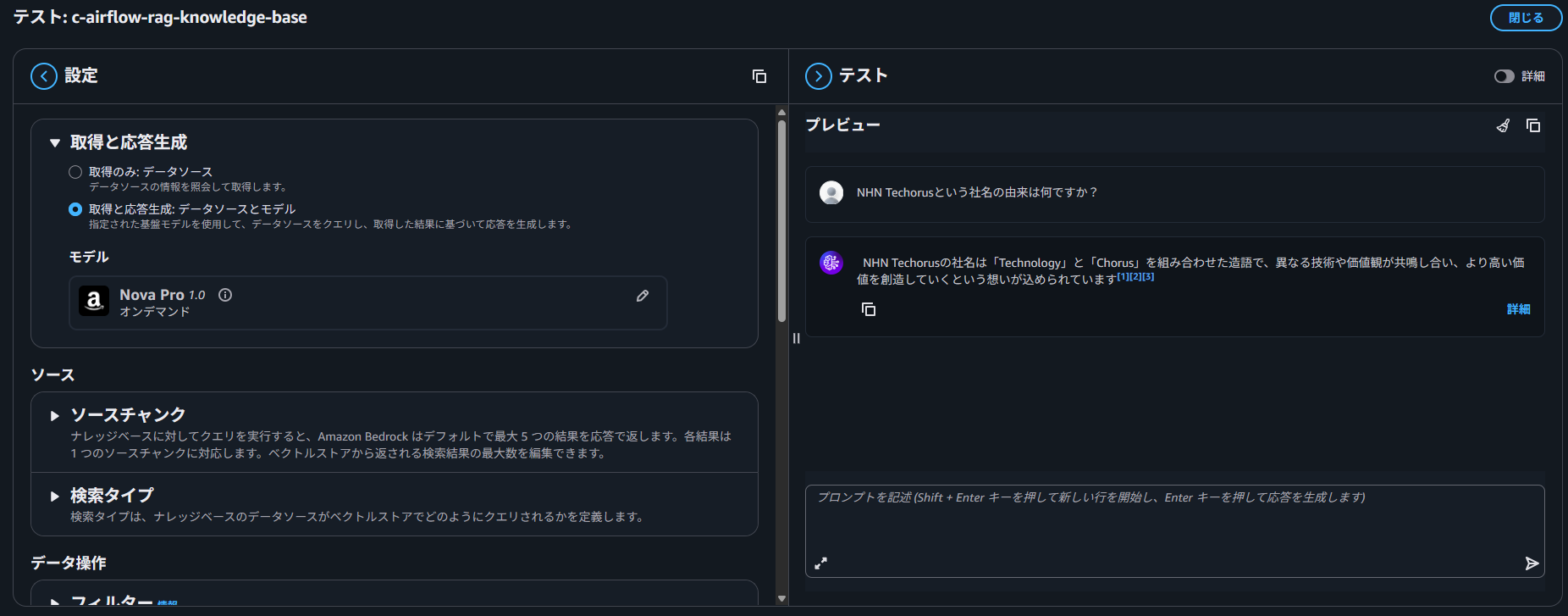This screenshot has height=616, width=1568.
Task: Click the プレビュー heading
Action: point(842,125)
